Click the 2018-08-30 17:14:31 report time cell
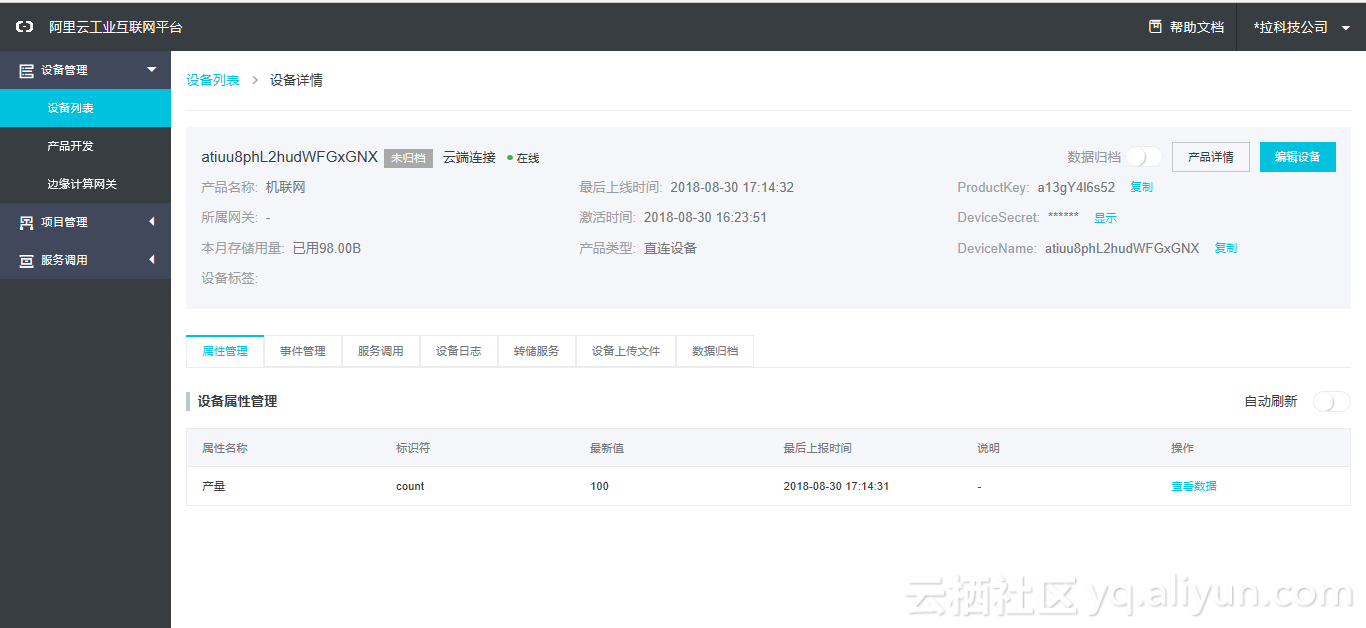 (837, 486)
